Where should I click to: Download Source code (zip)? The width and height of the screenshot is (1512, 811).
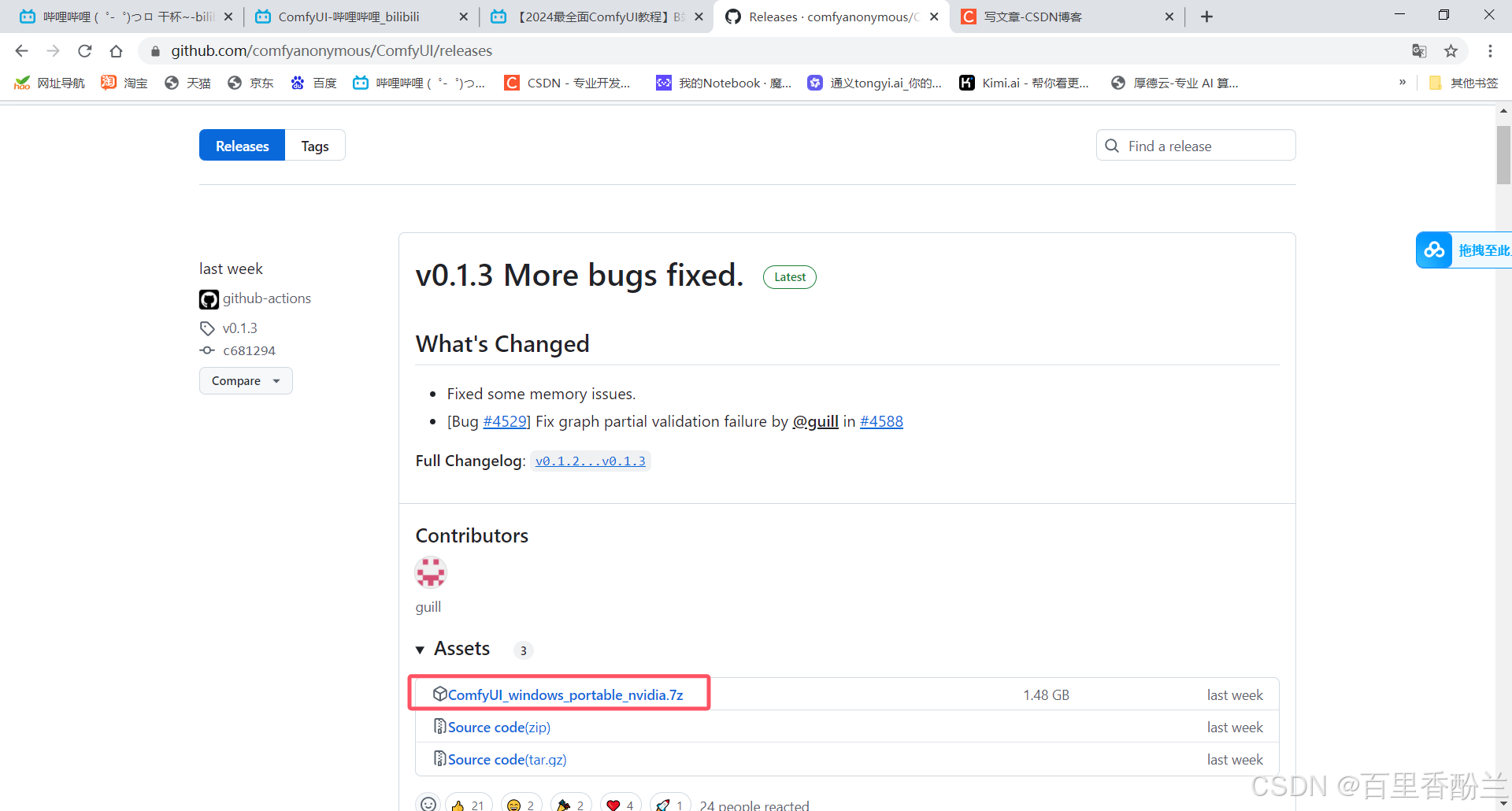[499, 728]
